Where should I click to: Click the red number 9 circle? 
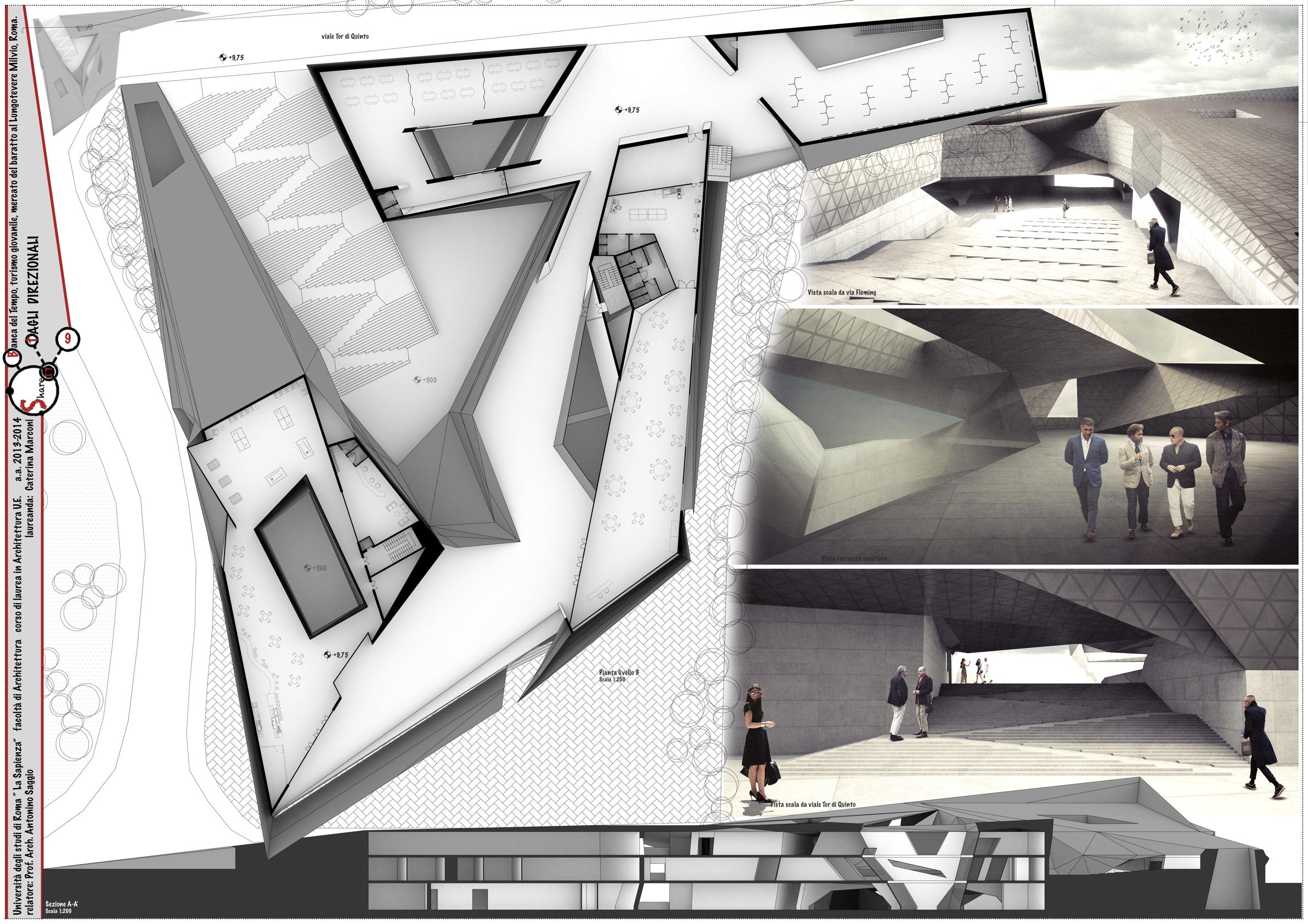(x=68, y=340)
